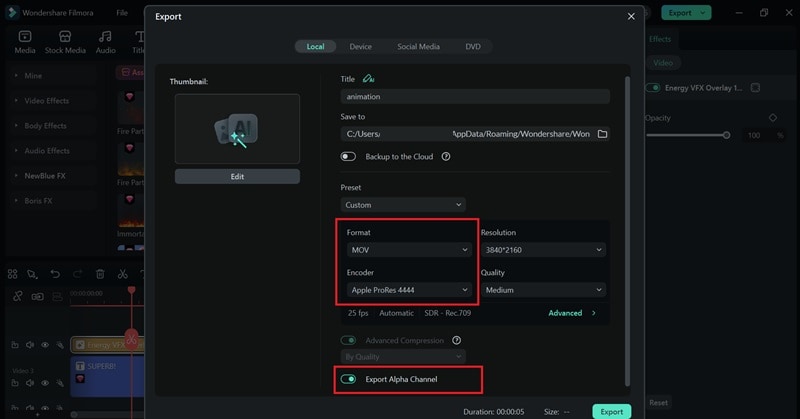
Task: Click the timeline playhead marker
Action: [x=132, y=290]
